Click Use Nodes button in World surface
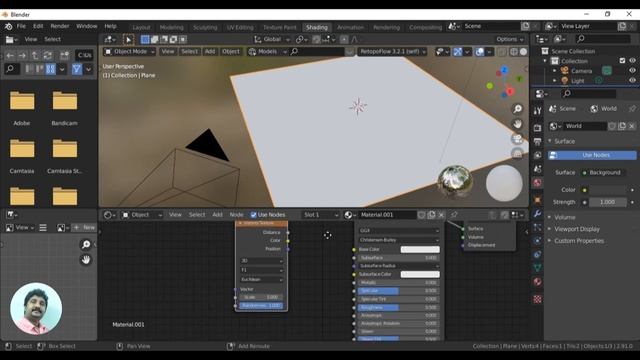Viewport: 640px width, 360px height. tap(592, 155)
